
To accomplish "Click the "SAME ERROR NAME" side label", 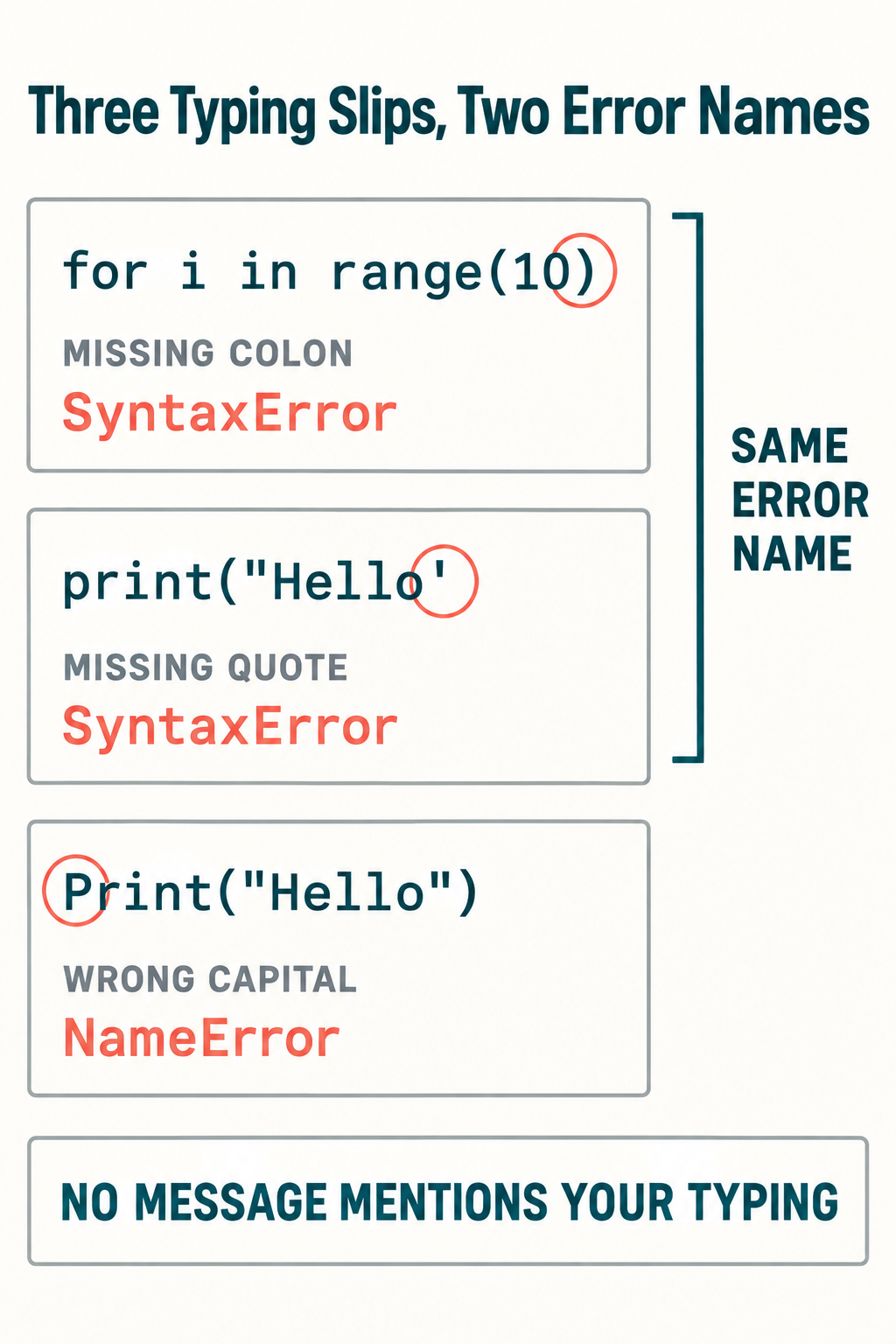I will click(800, 500).
